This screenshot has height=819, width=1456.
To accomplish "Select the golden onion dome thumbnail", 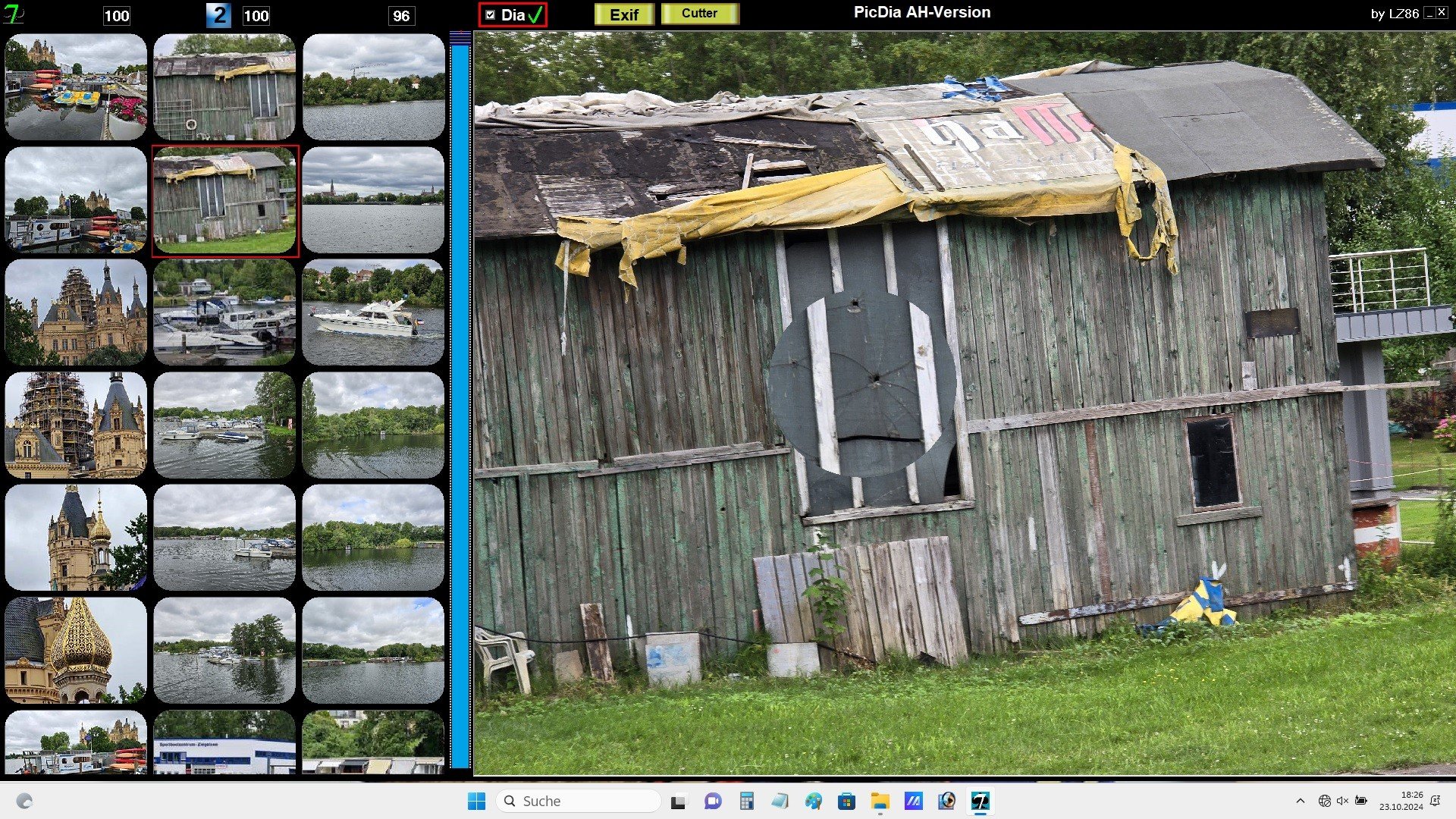I will point(75,650).
